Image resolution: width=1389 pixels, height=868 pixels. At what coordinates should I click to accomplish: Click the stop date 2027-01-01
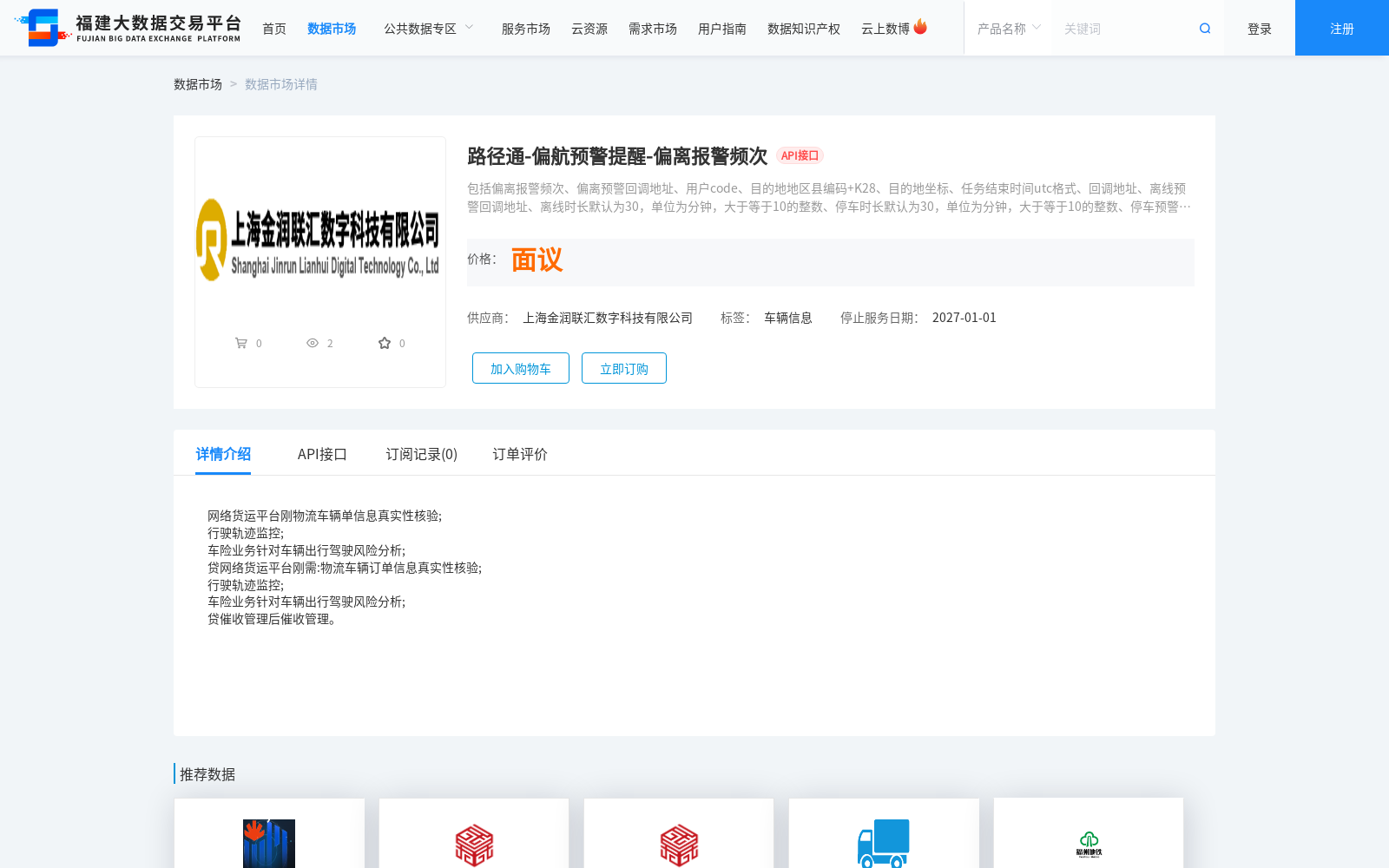964,318
